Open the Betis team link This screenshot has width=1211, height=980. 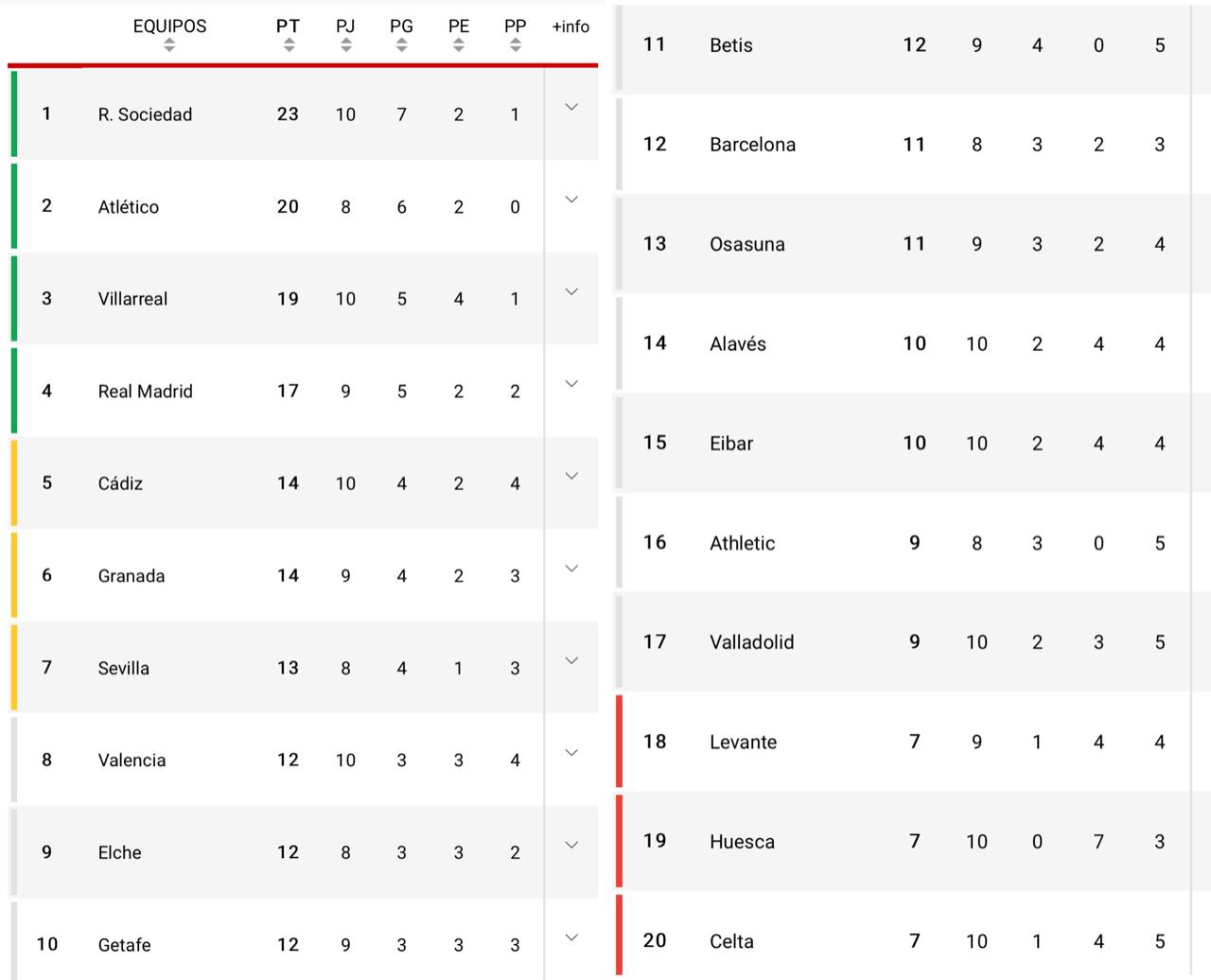pos(731,45)
